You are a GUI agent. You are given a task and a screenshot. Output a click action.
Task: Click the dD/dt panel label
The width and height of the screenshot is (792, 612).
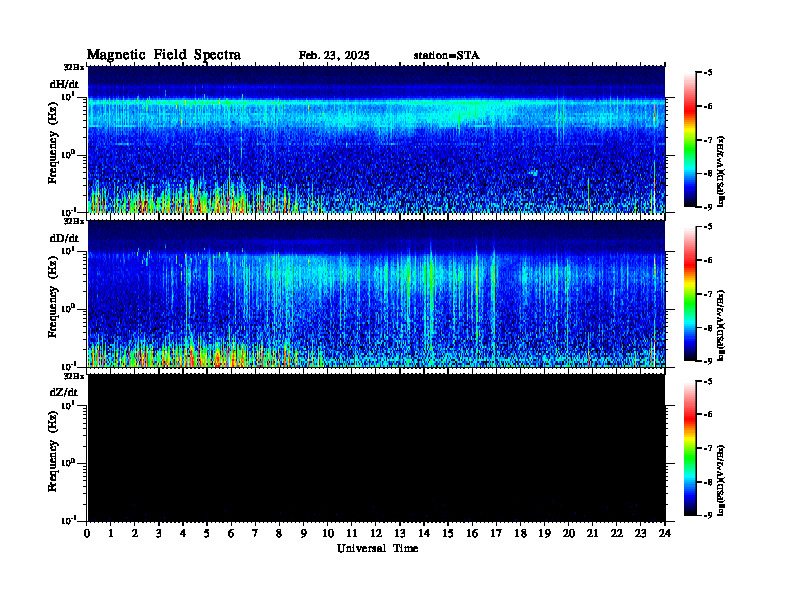64,238
